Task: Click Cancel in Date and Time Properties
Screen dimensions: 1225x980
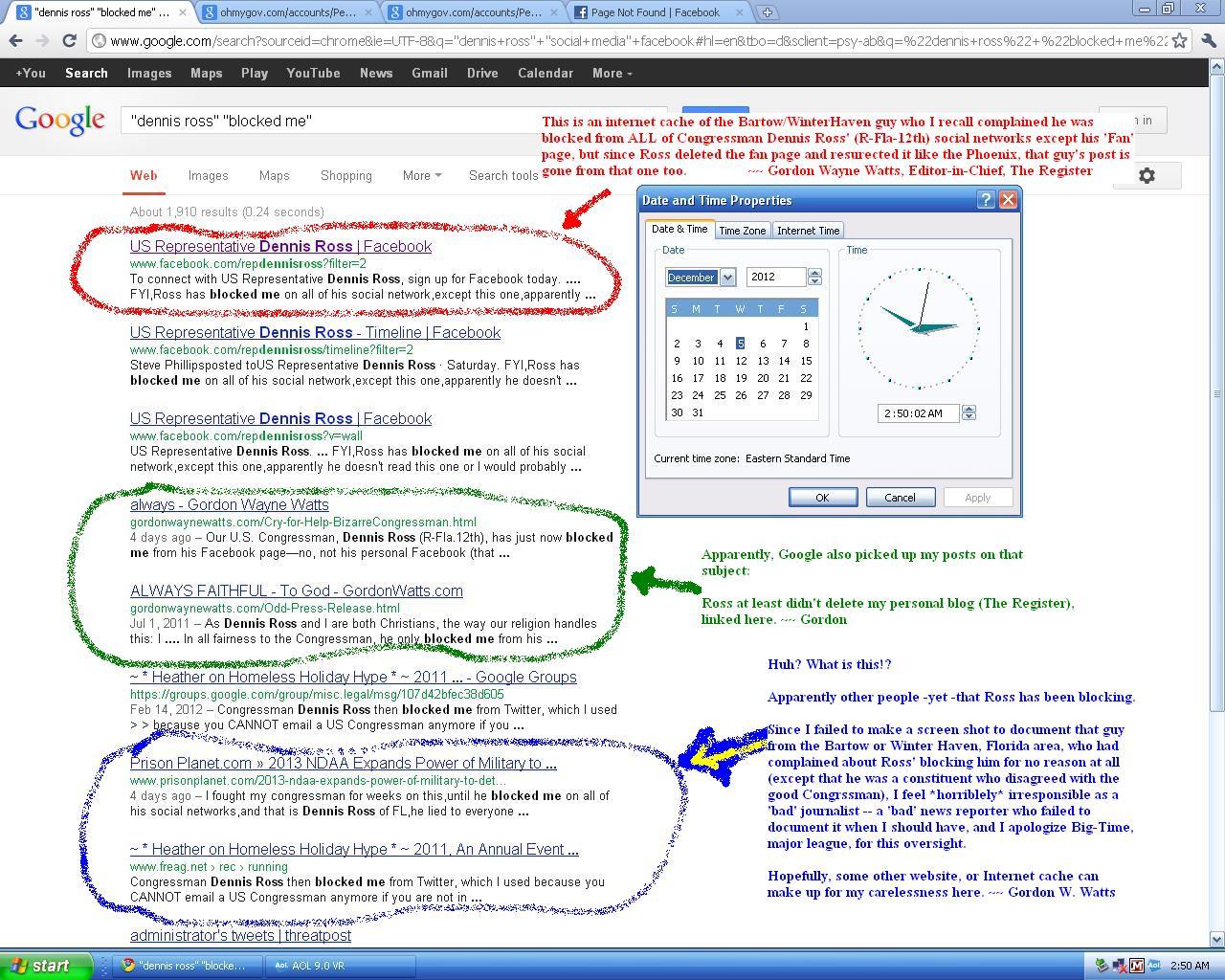Action: (900, 498)
